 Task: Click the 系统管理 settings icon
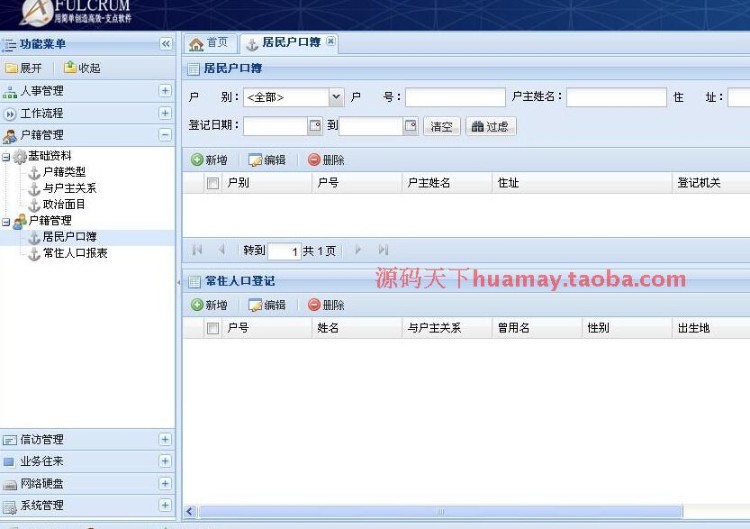tap(10, 507)
